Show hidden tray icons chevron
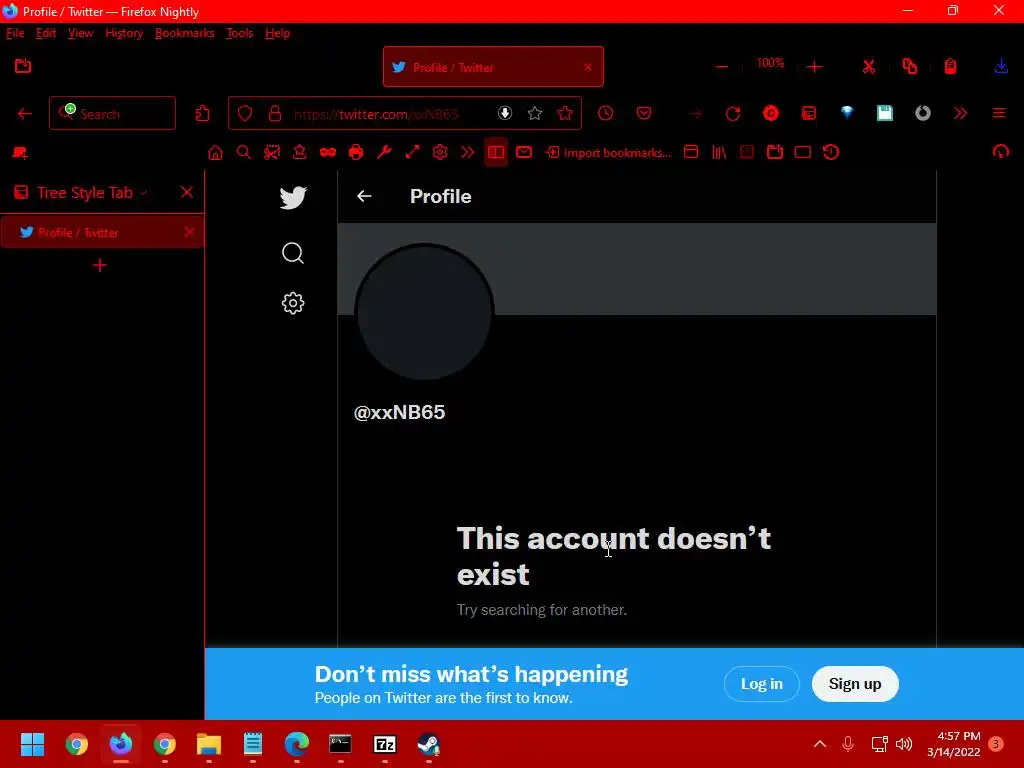This screenshot has width=1024, height=768. point(820,744)
